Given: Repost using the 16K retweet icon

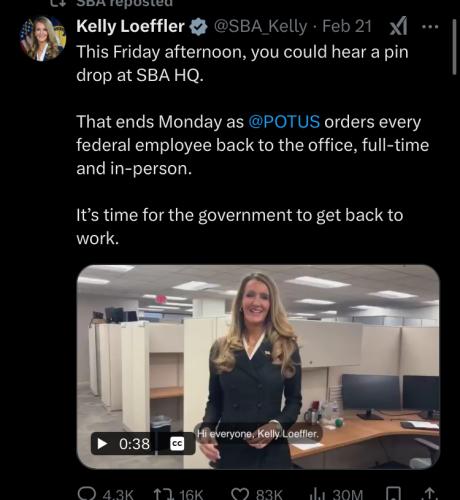Looking at the screenshot, I should click(163, 494).
